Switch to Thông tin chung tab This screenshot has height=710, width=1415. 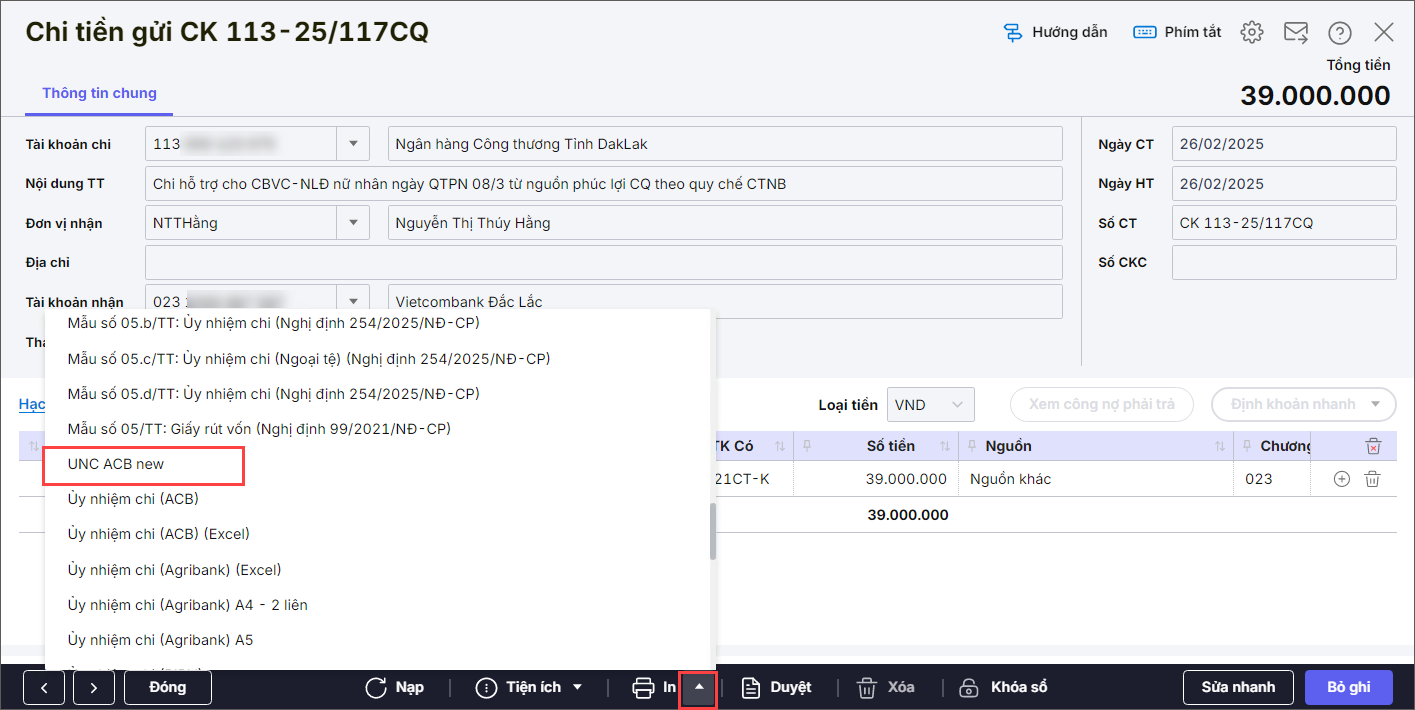(x=99, y=93)
